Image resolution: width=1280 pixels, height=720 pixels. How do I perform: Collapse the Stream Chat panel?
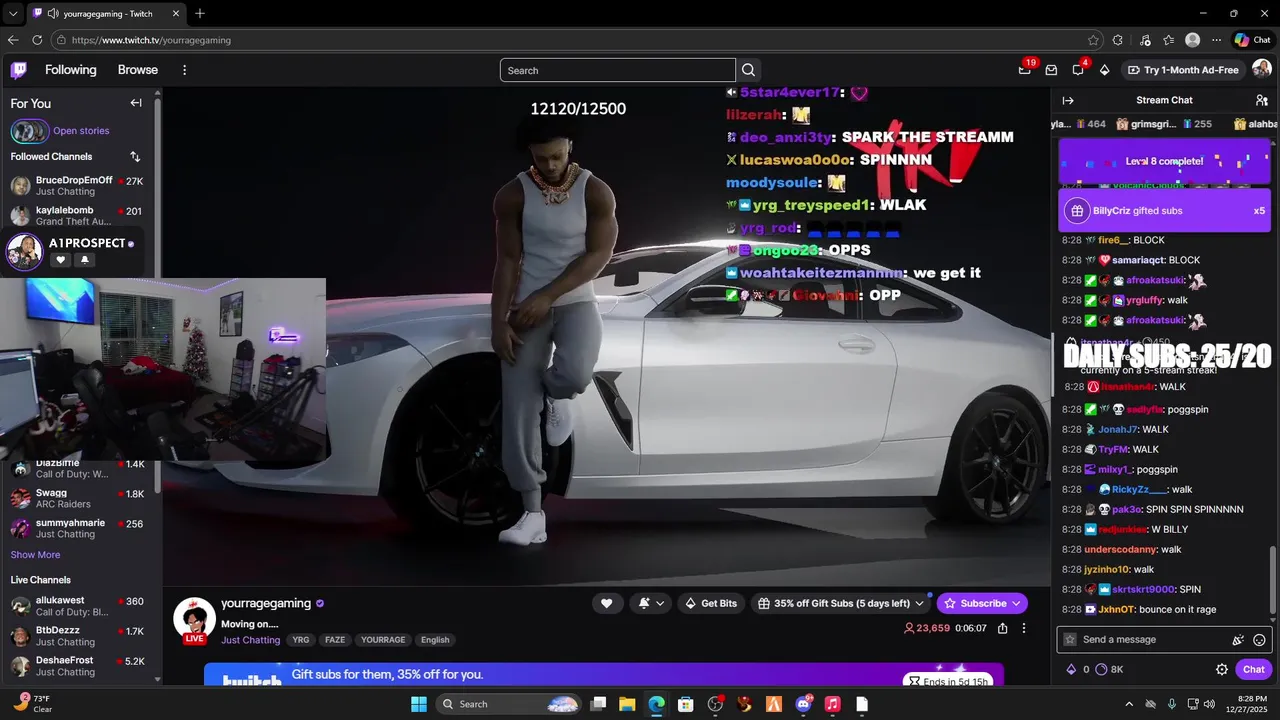coord(1068,100)
